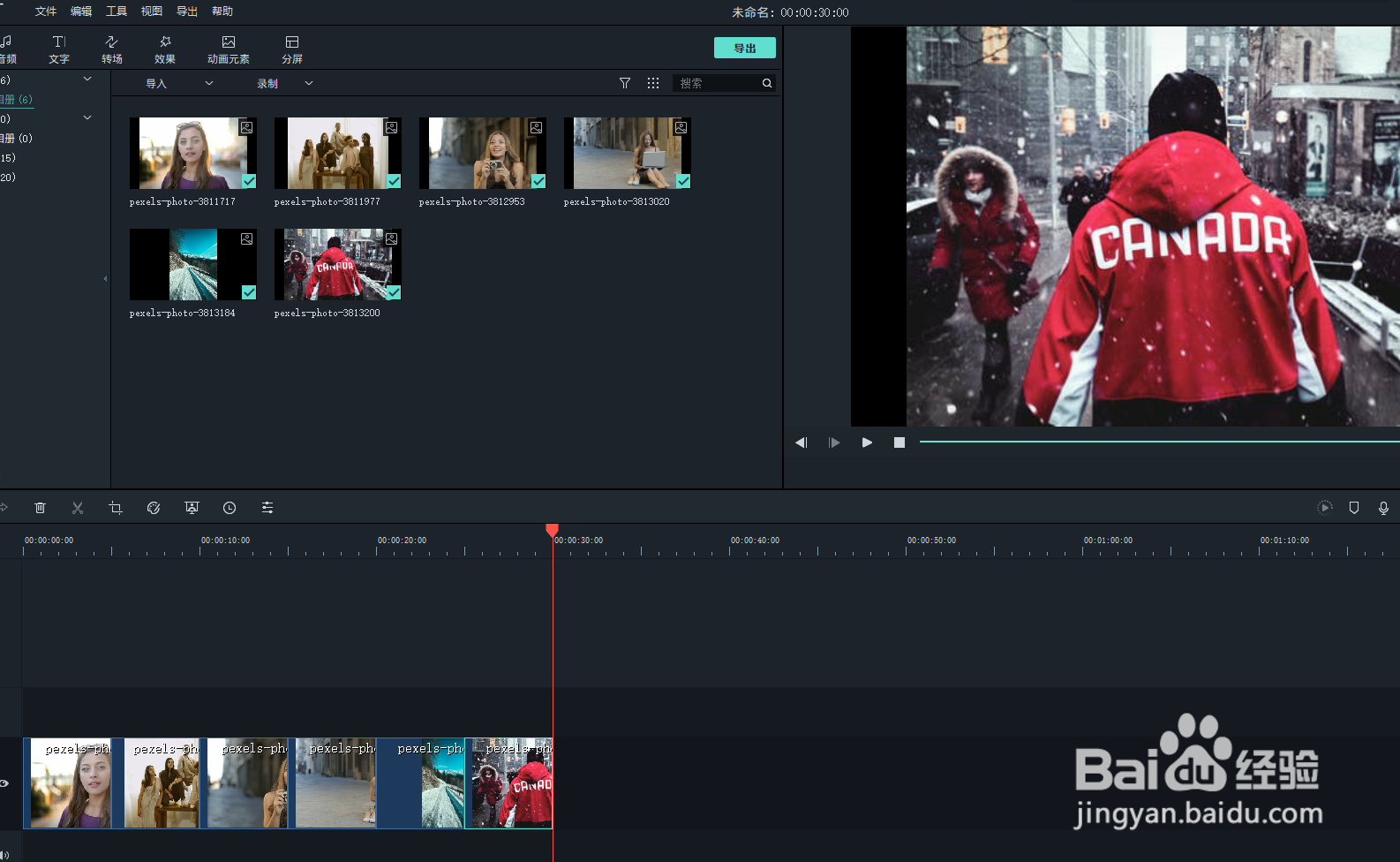1400x862 pixels.
Task: Click the red playhead on timeline ruler
Action: (x=553, y=530)
